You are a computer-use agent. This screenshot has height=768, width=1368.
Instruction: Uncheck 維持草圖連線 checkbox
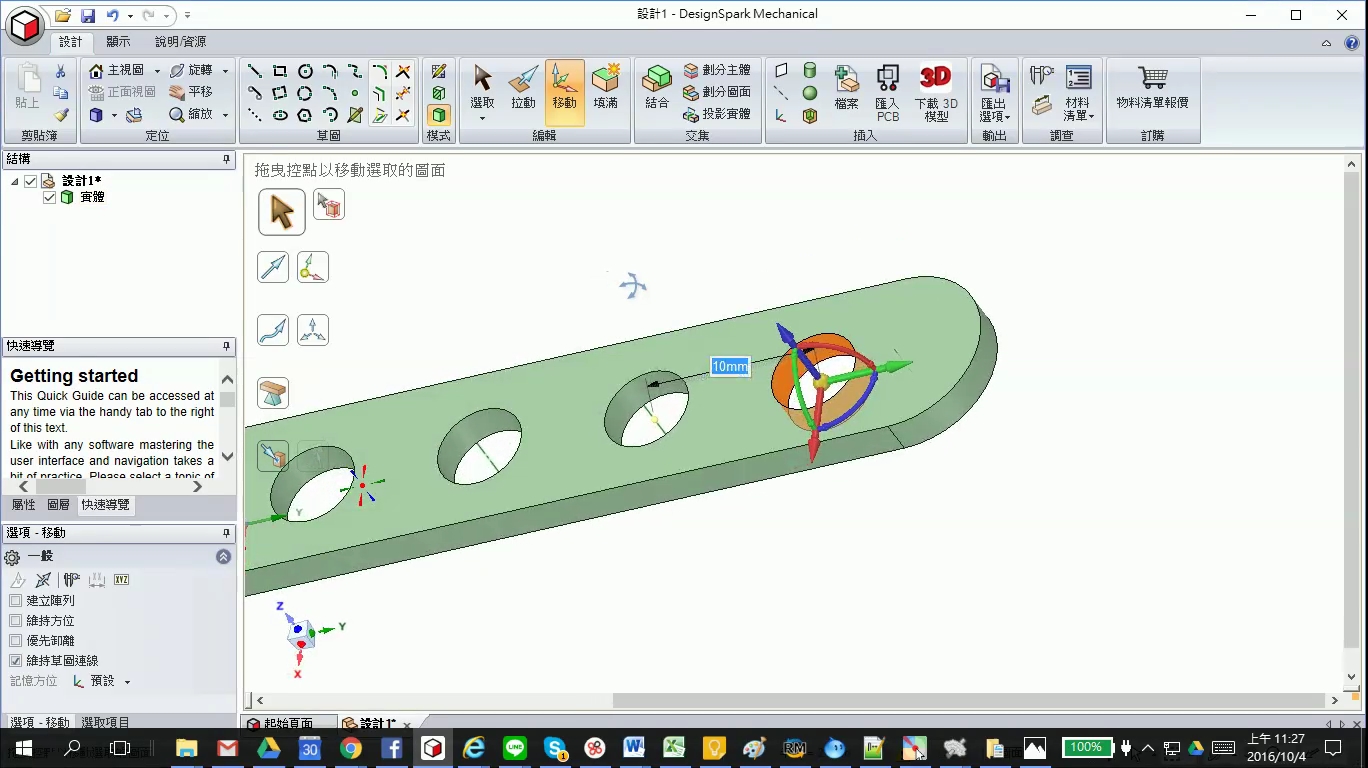click(15, 661)
